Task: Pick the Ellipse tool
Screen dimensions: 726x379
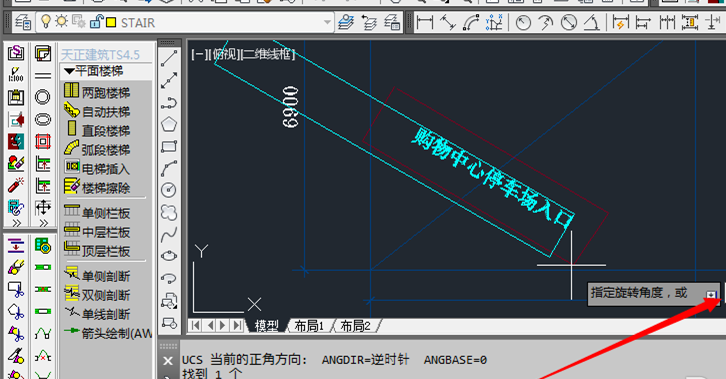Action: click(169, 255)
